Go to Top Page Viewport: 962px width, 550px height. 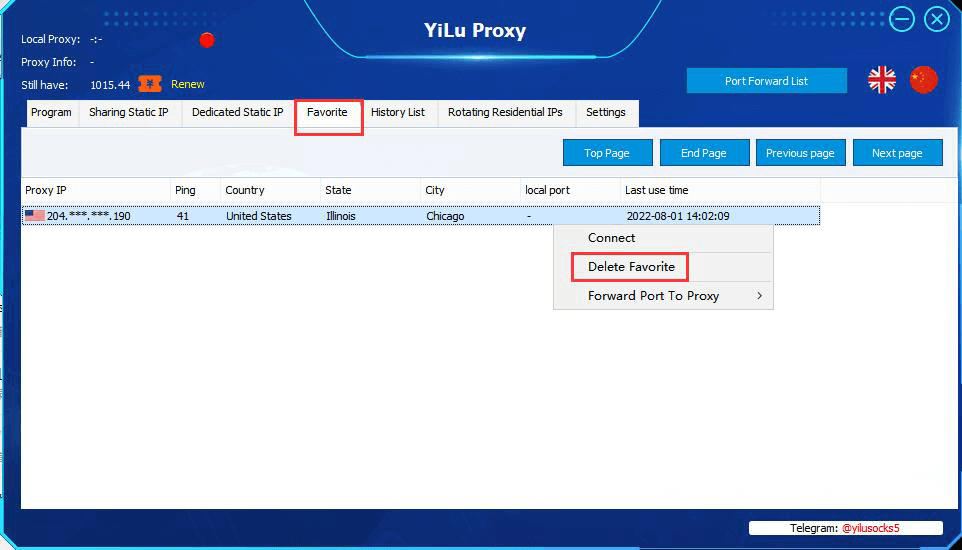pos(607,153)
